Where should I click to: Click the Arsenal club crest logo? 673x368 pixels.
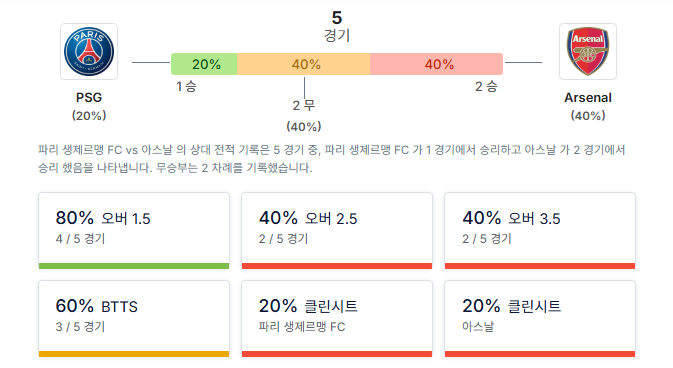pos(588,52)
